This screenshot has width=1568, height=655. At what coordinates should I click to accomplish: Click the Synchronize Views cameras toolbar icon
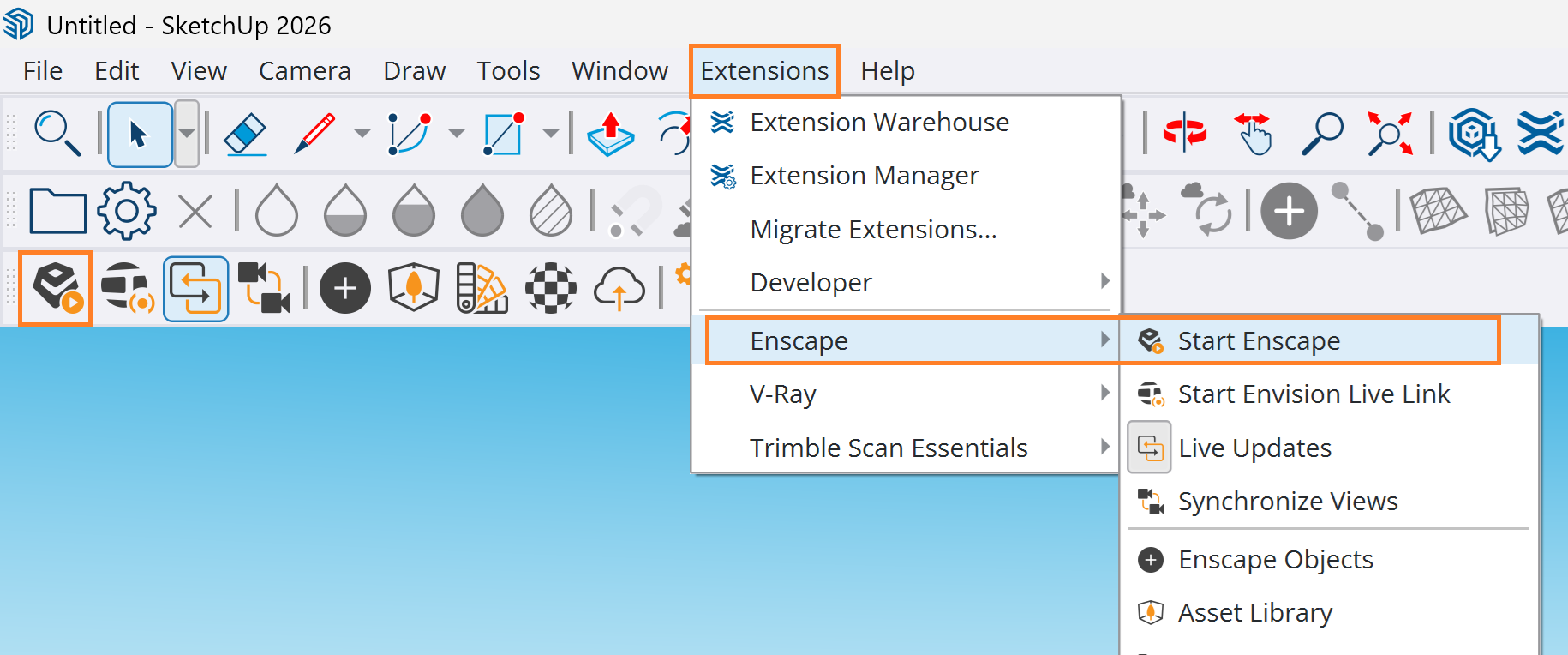coord(263,288)
